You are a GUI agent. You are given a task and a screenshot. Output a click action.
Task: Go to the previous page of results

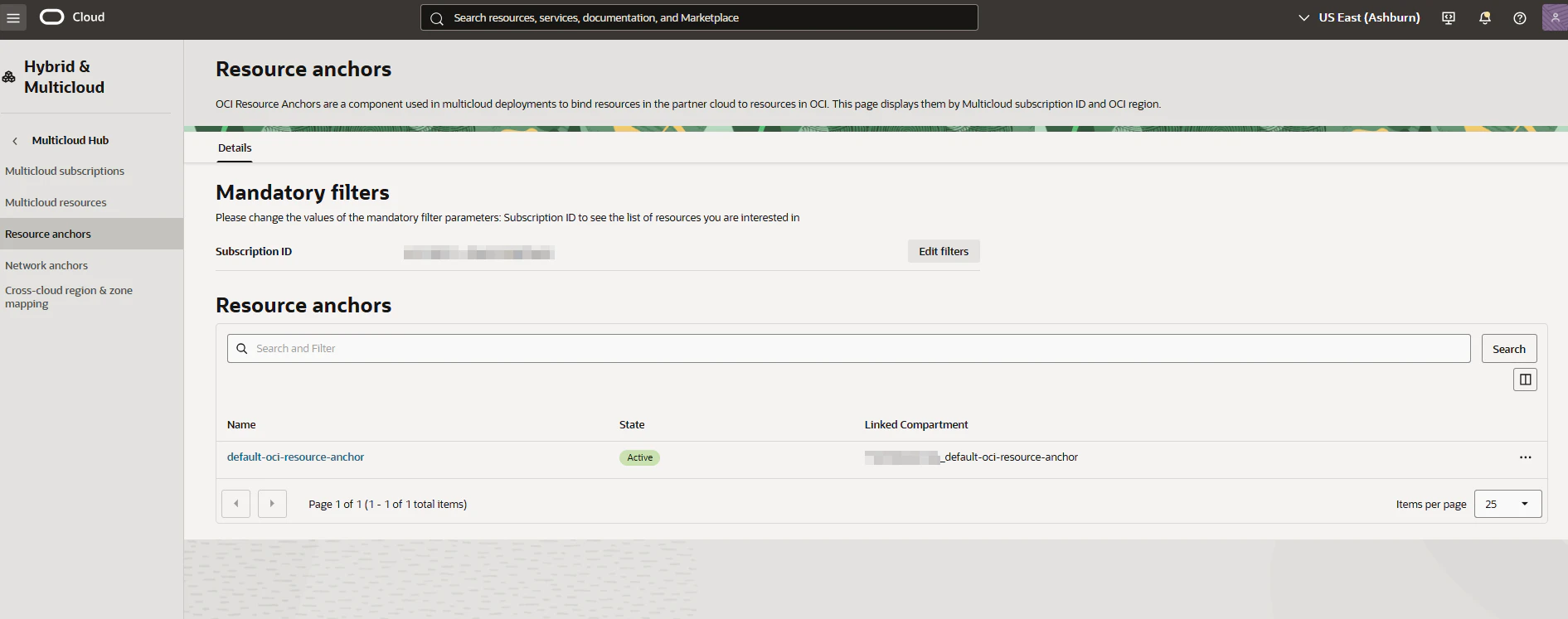tap(236, 504)
